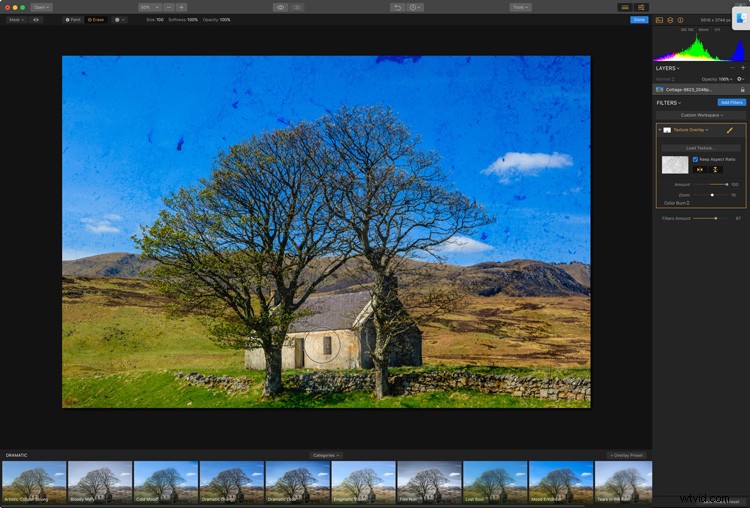
Task: Click the lock icon on the layer
Action: tap(742, 89)
